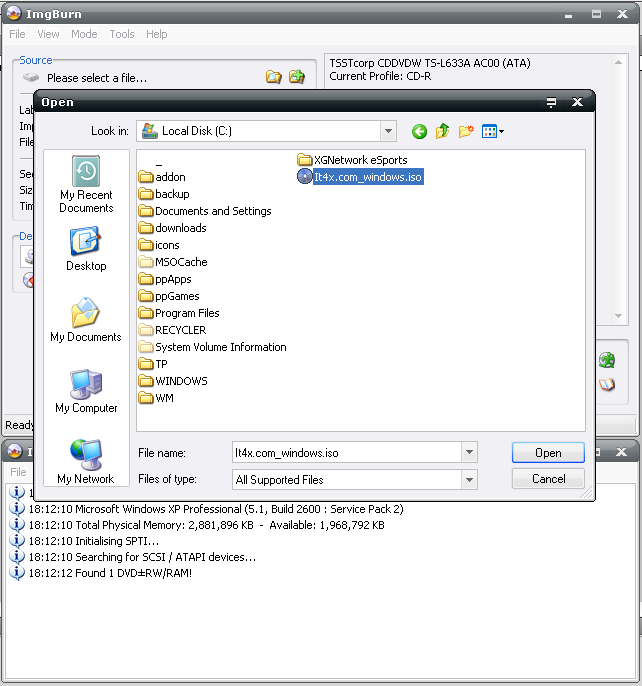Open the View menu in ImgBurn

coord(48,34)
